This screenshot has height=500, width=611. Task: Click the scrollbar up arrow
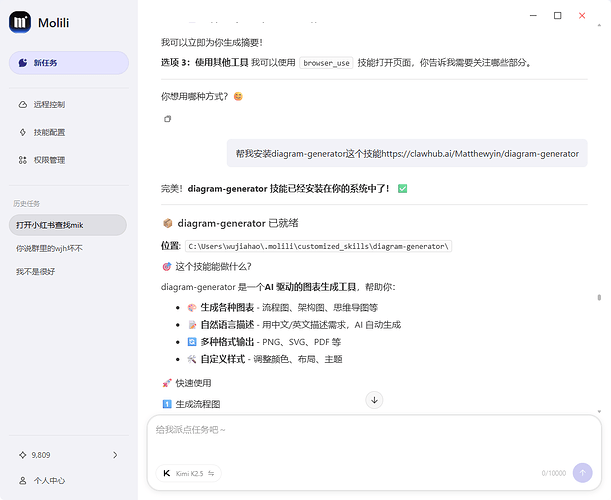(599, 25)
